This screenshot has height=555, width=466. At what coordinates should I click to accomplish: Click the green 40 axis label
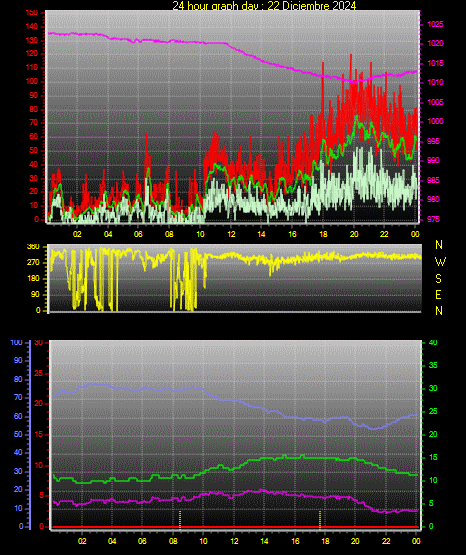point(433,343)
